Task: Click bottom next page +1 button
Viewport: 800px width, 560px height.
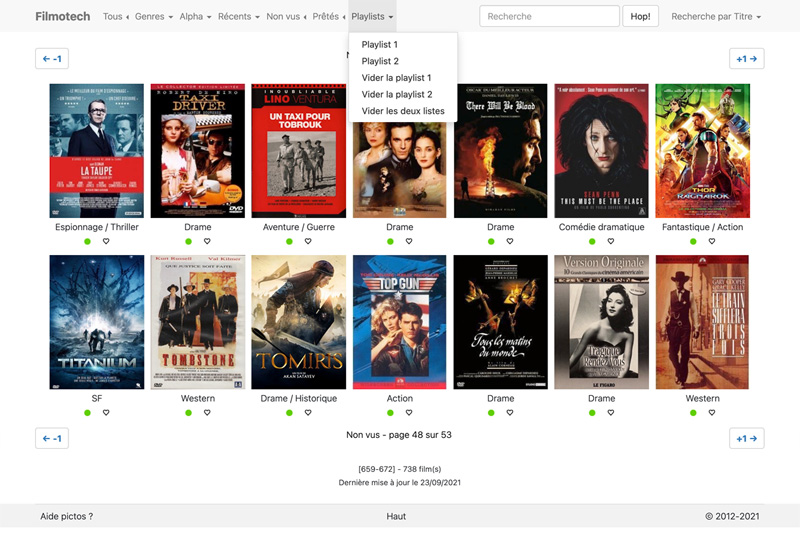Action: (746, 438)
